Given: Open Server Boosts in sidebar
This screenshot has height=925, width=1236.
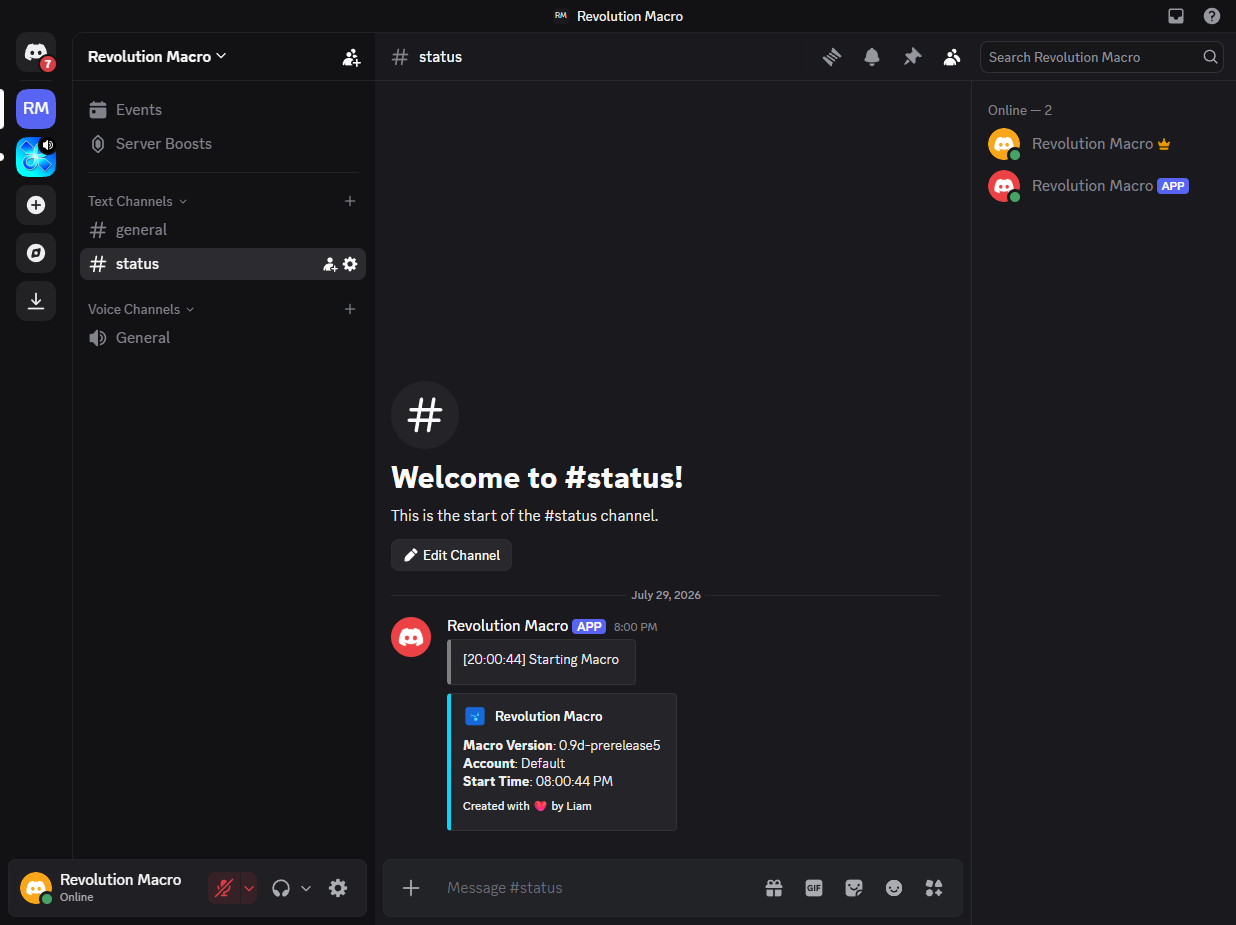Looking at the screenshot, I should tap(222, 144).
